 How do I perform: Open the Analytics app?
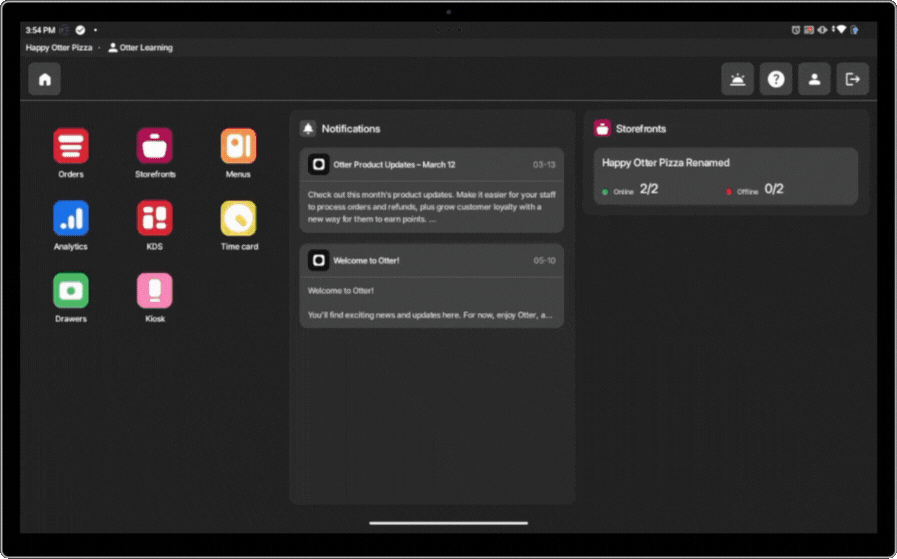tap(71, 218)
